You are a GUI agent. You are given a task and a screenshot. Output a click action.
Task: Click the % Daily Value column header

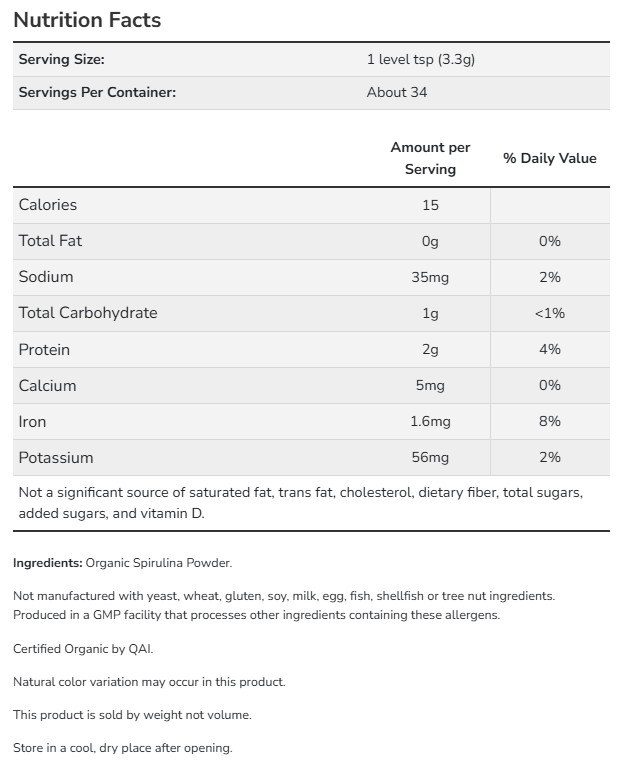pyautogui.click(x=549, y=158)
